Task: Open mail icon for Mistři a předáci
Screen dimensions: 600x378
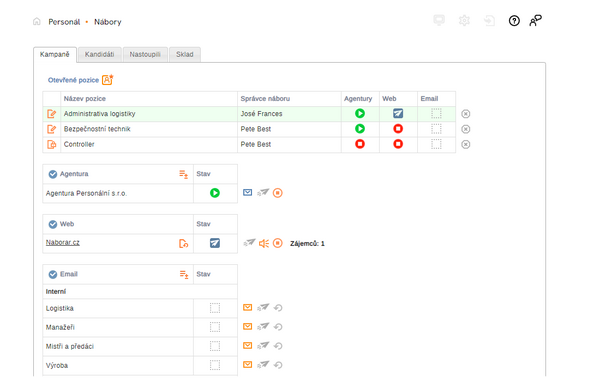Action: tap(248, 345)
